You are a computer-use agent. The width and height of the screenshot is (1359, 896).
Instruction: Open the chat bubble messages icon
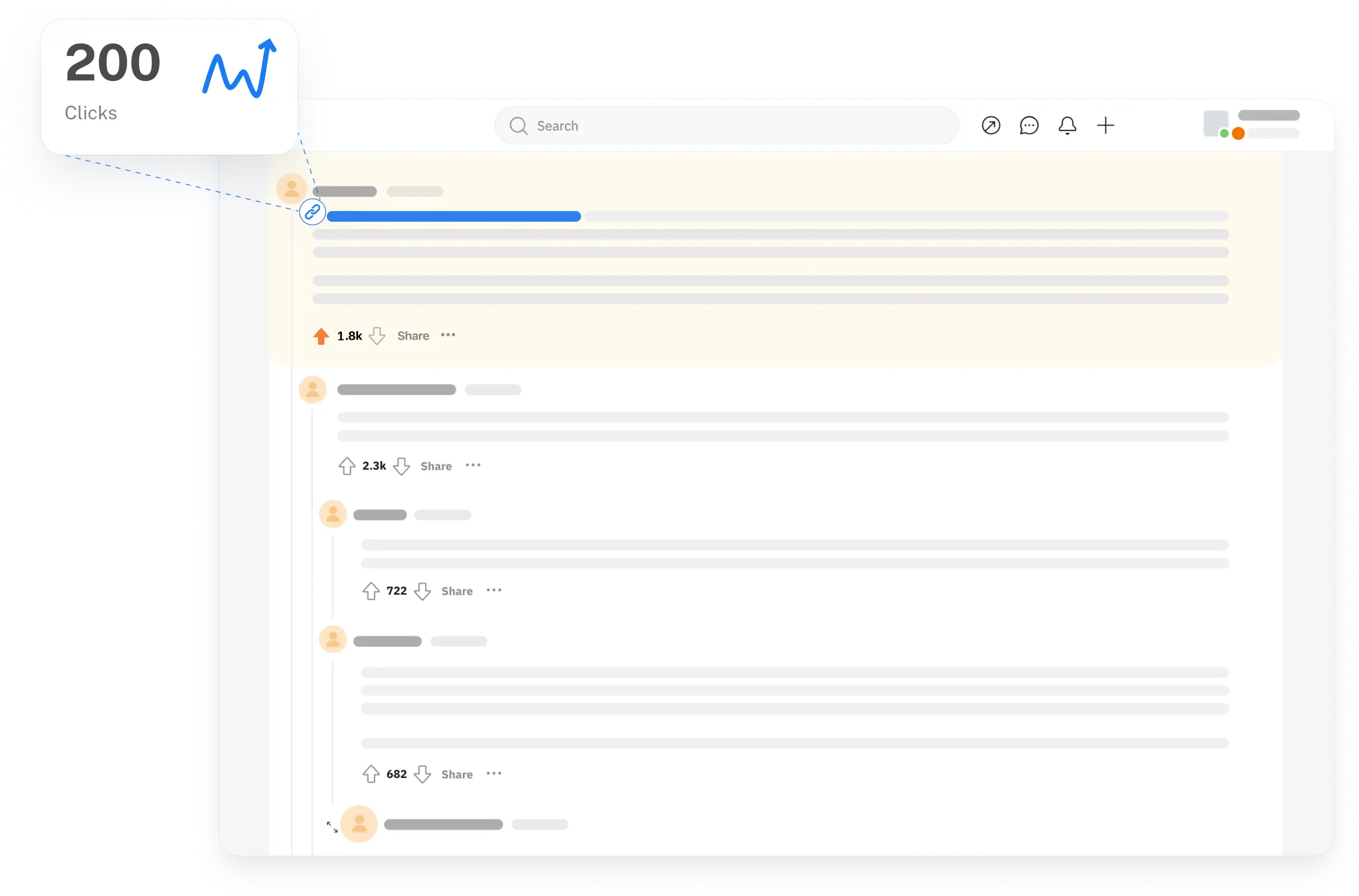pyautogui.click(x=1029, y=125)
